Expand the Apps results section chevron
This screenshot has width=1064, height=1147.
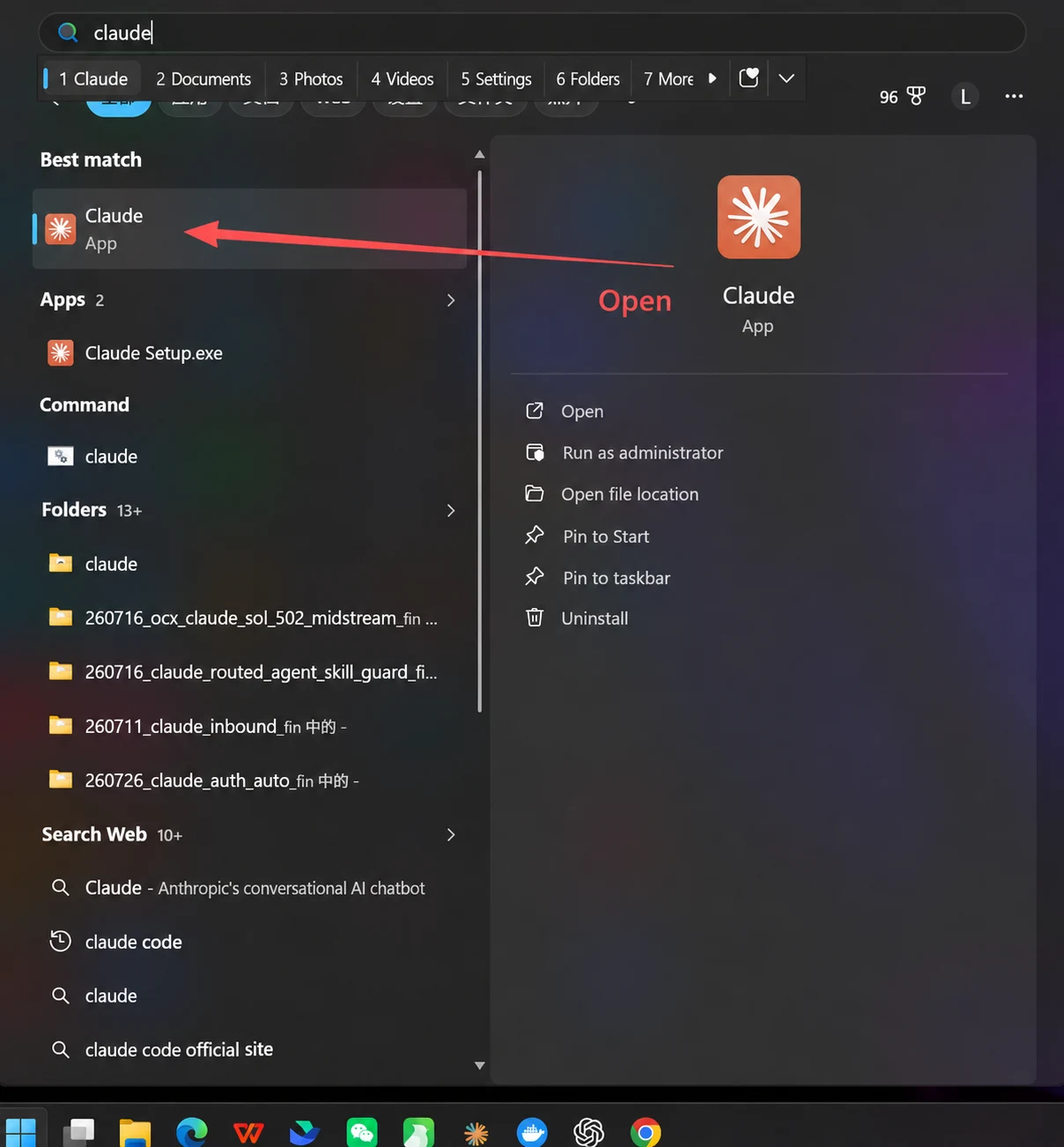[x=451, y=300]
